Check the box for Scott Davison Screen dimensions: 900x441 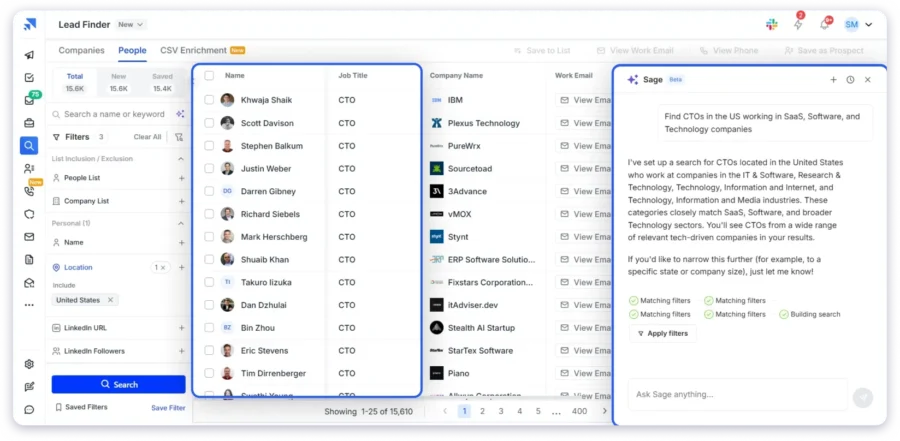pyautogui.click(x=209, y=123)
